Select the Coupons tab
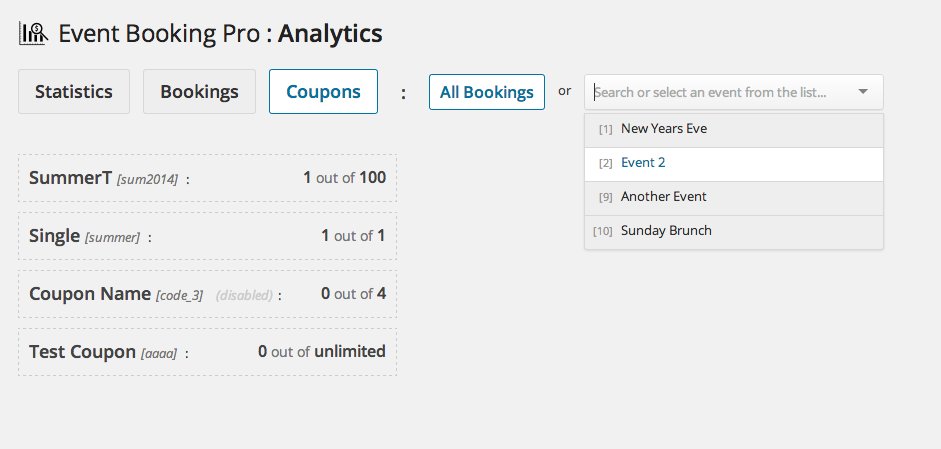Screen dimensions: 941x449 323,91
